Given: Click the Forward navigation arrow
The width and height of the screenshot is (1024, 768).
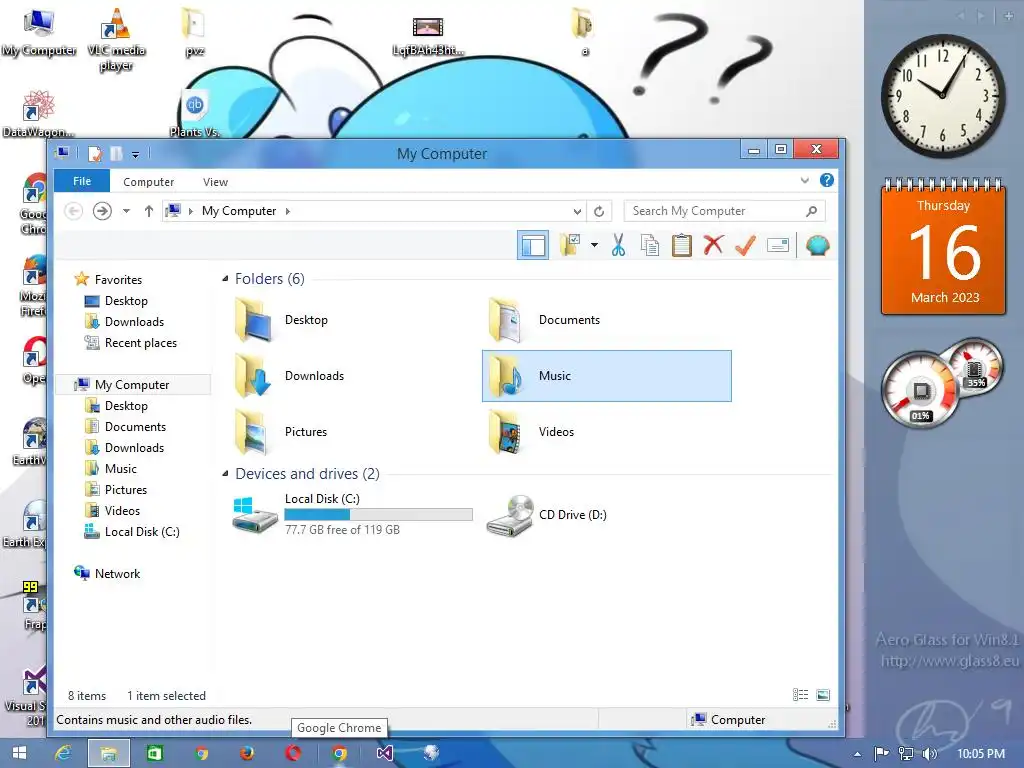Looking at the screenshot, I should 102,211.
